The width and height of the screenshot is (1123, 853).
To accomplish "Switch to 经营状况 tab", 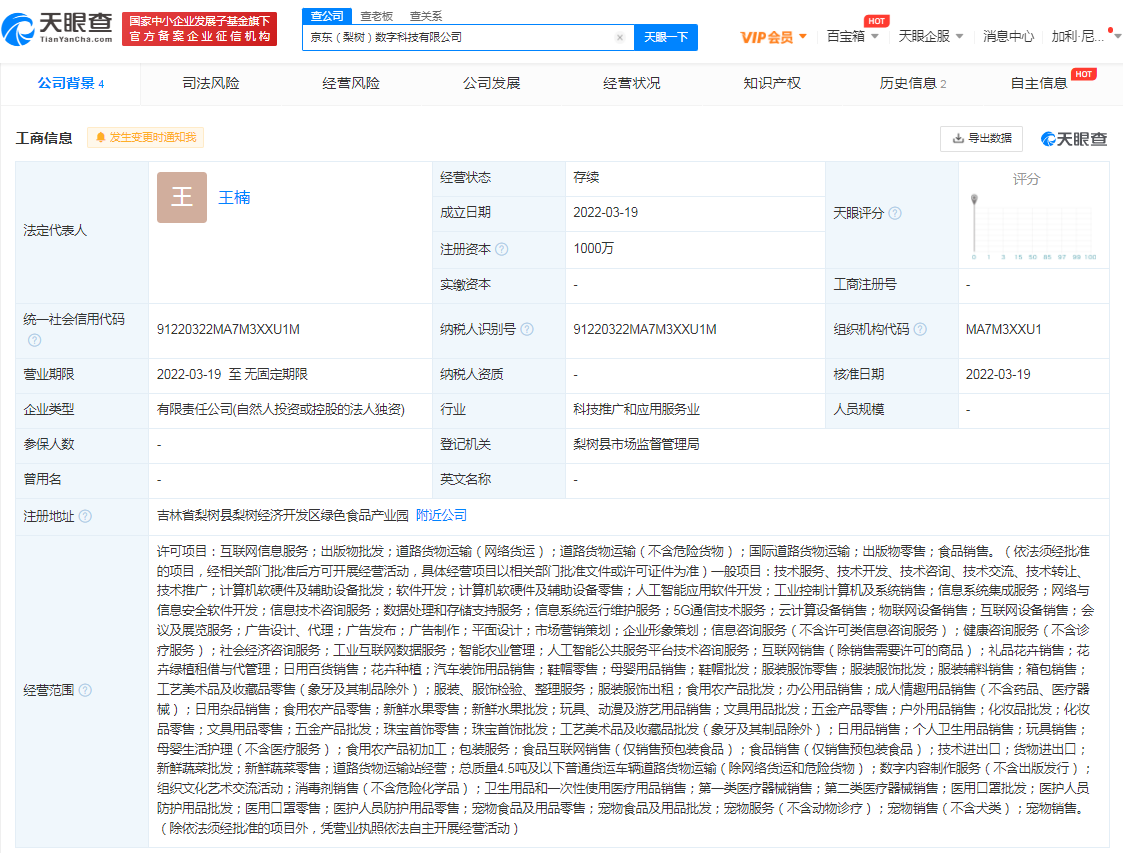I will pos(632,84).
